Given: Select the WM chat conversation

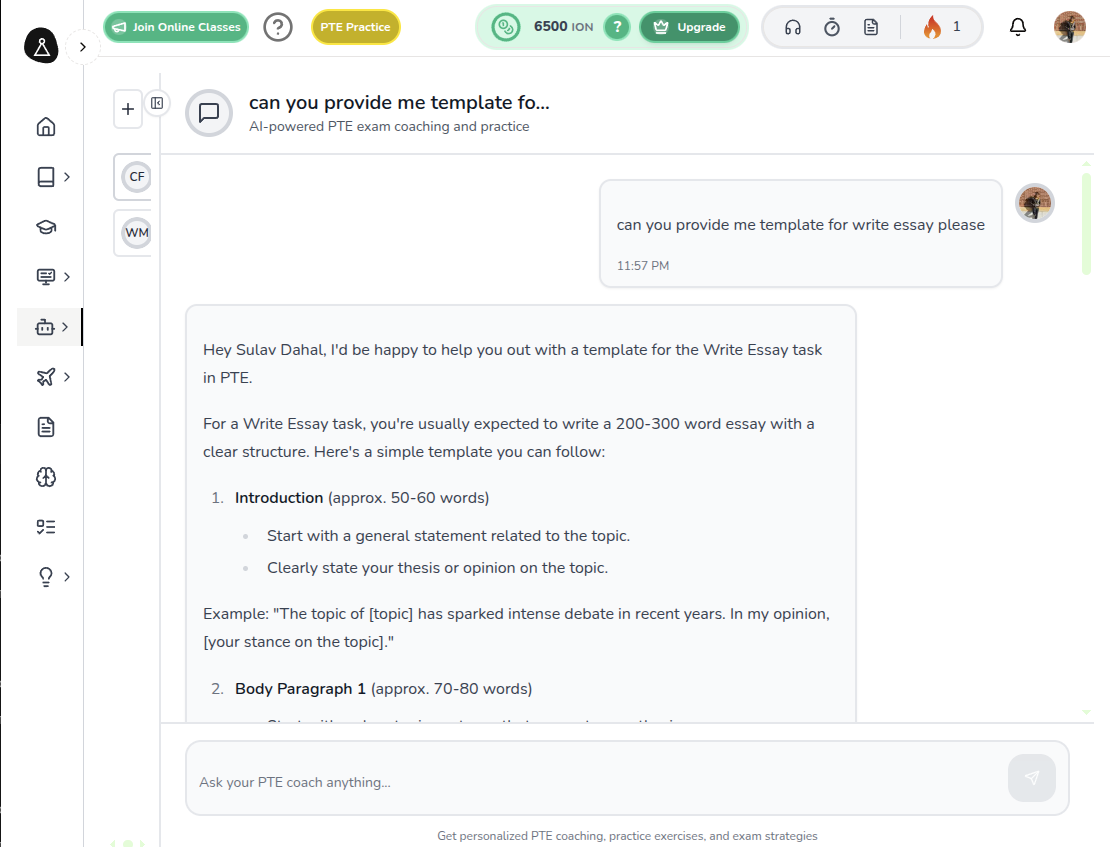Looking at the screenshot, I should pos(137,233).
